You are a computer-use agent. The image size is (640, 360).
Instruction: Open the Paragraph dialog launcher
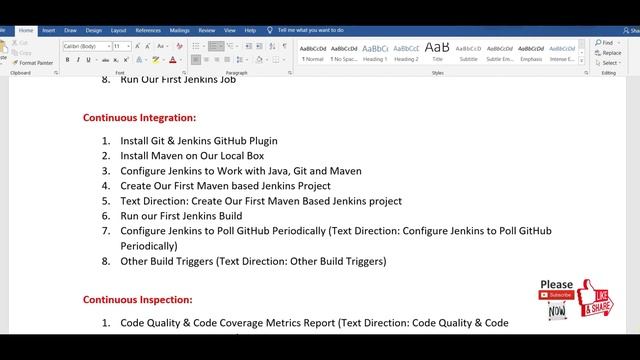point(290,73)
